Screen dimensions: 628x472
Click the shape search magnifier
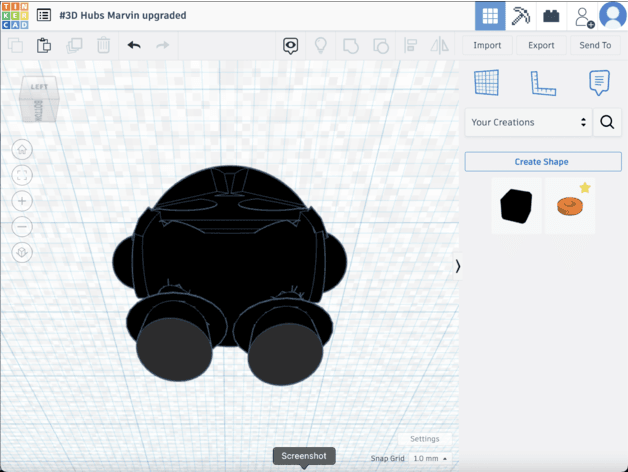[x=607, y=122]
